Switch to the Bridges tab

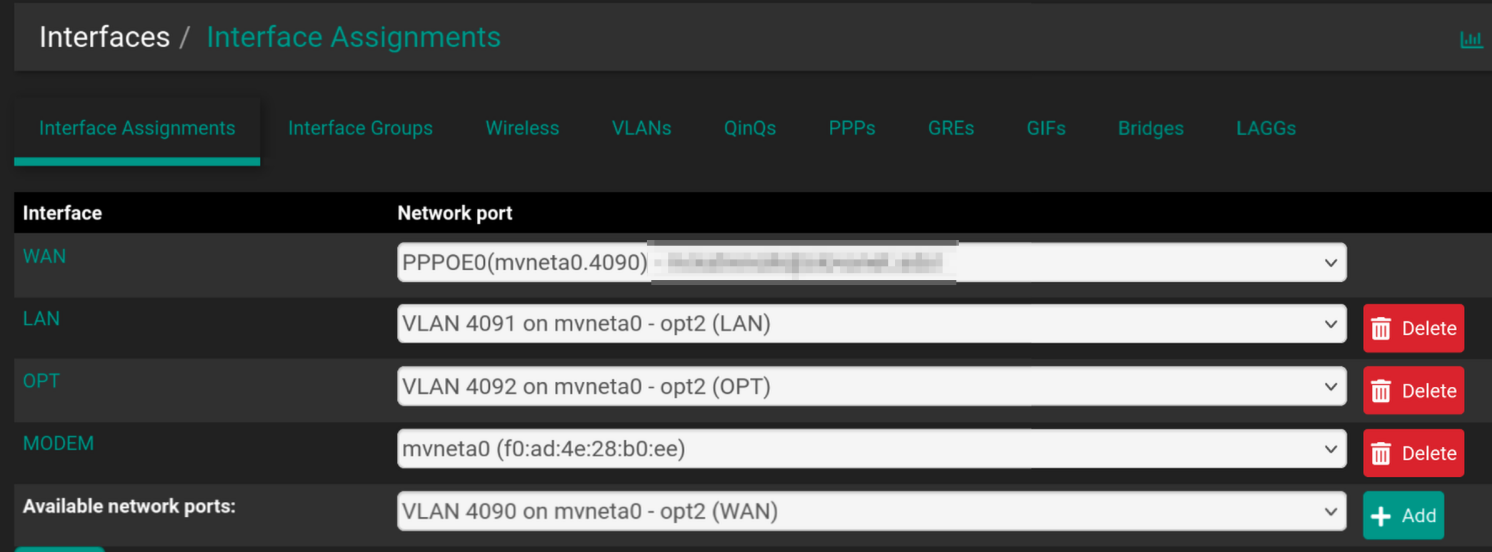(1151, 128)
